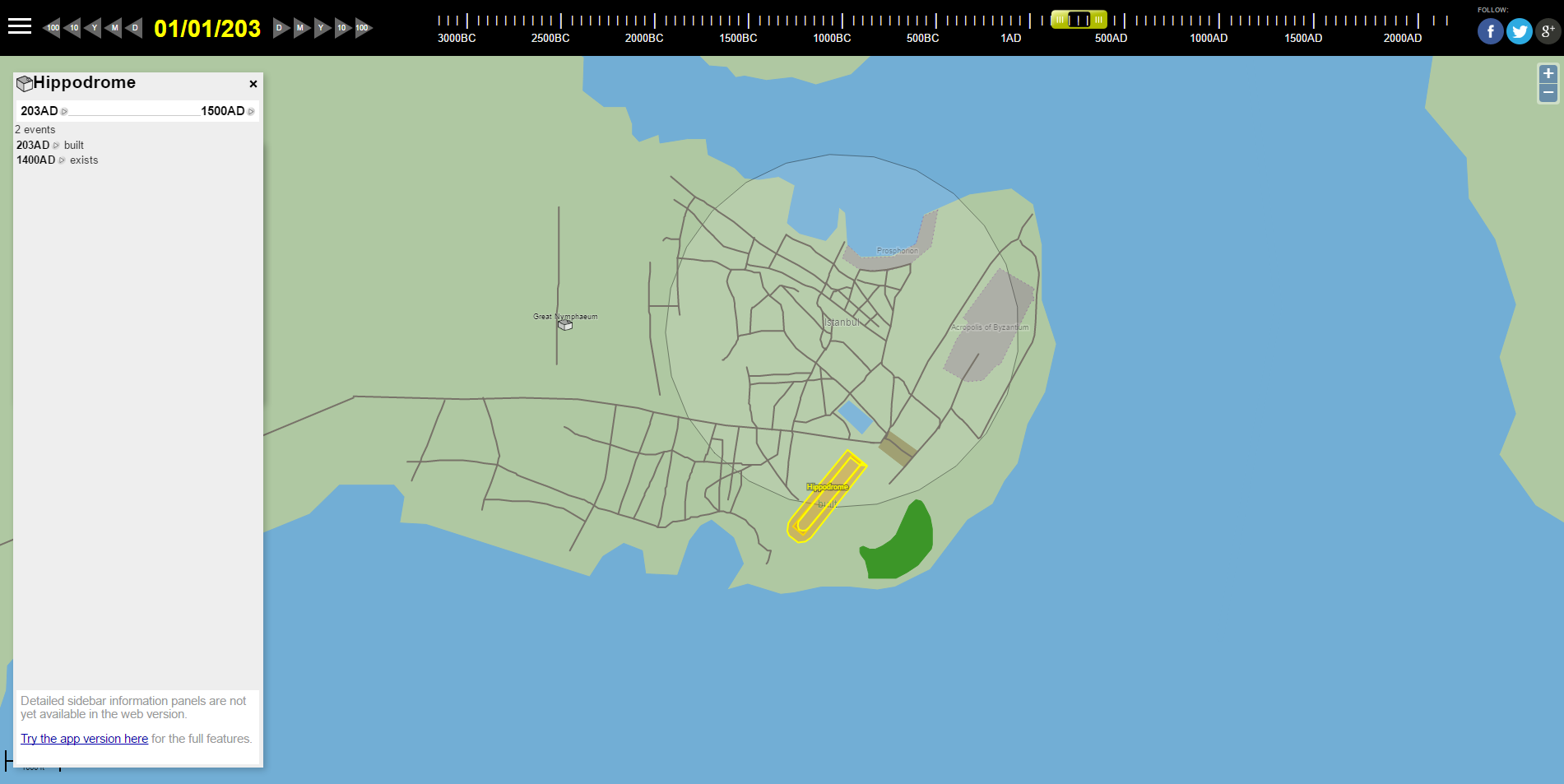This screenshot has height=784, width=1564.
Task: Step back 100 years
Action: pos(52,28)
